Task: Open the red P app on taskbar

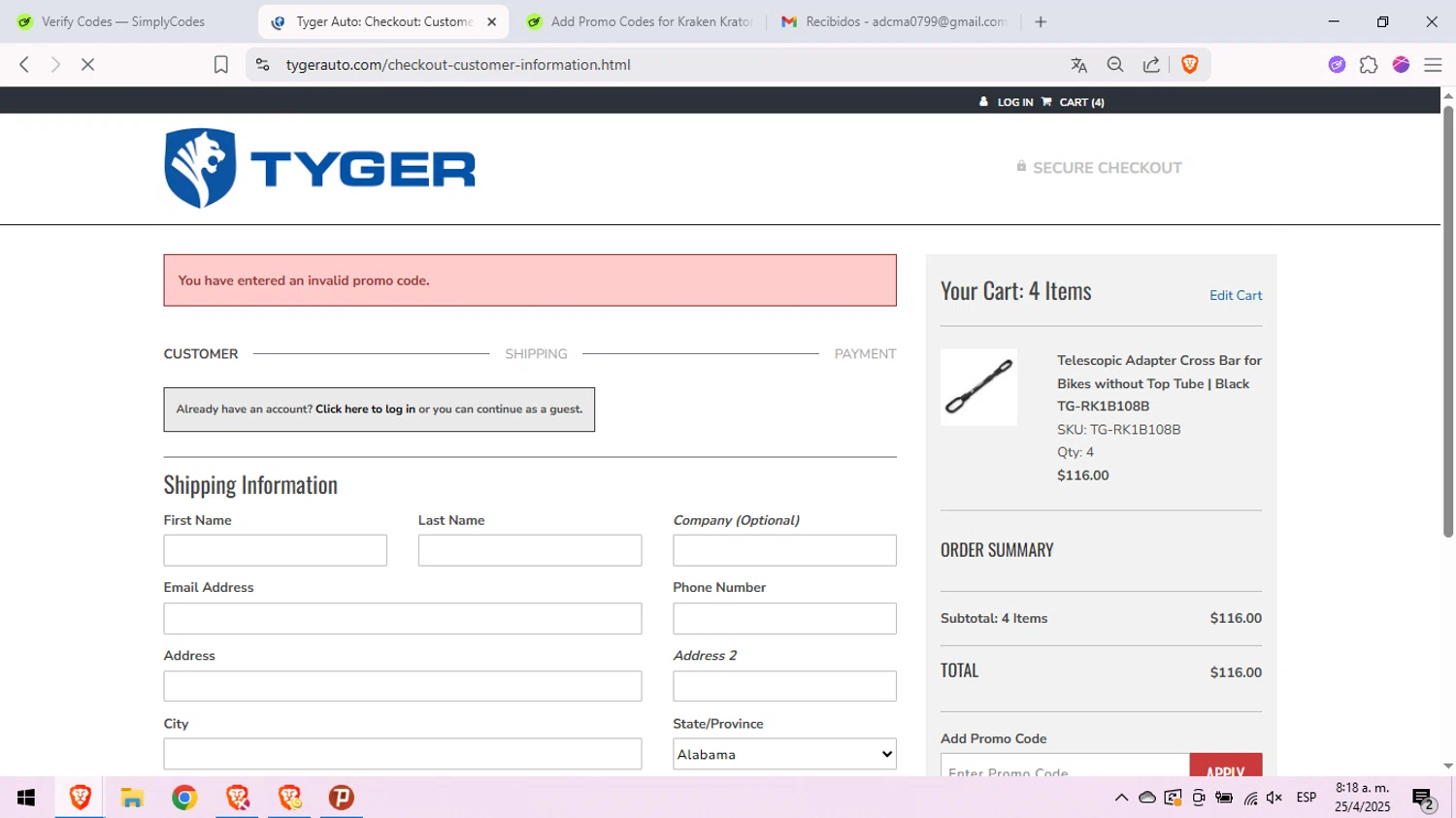Action: 341,798
